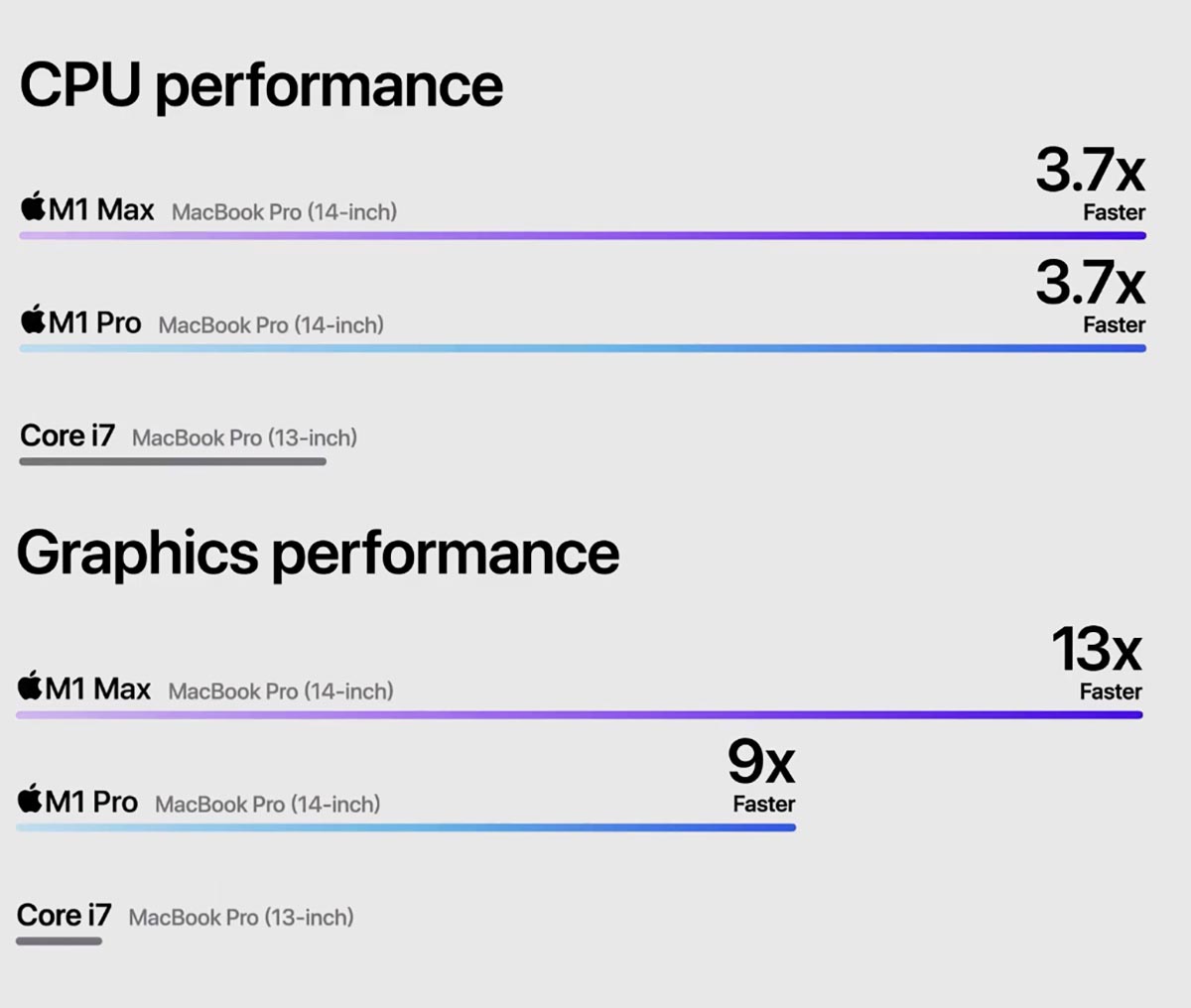
Task: Click the Apple logo beside M1 Pro under CPU performance
Action: pos(34,320)
